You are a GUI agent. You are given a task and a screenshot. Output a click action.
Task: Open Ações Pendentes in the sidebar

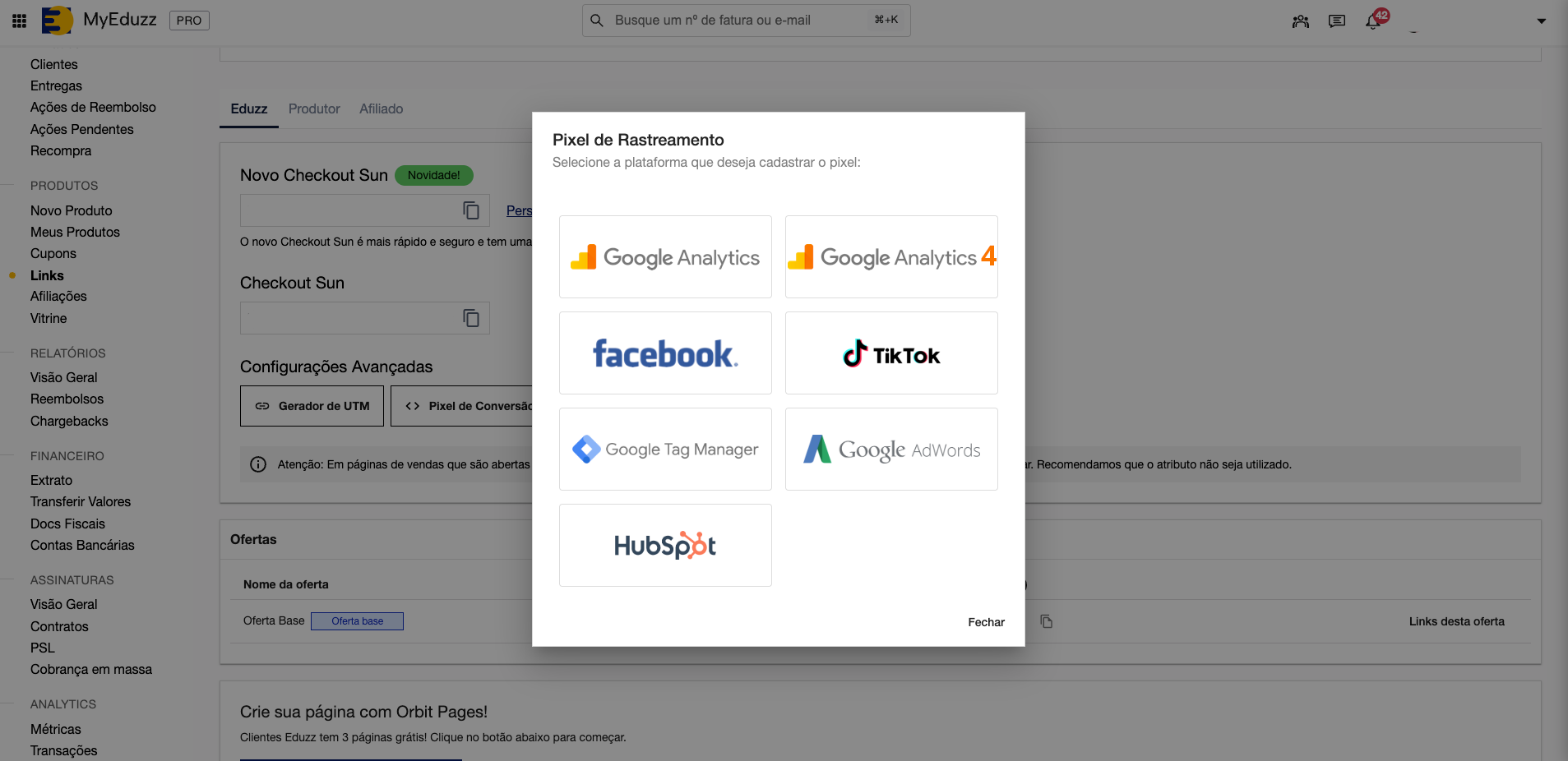(81, 129)
